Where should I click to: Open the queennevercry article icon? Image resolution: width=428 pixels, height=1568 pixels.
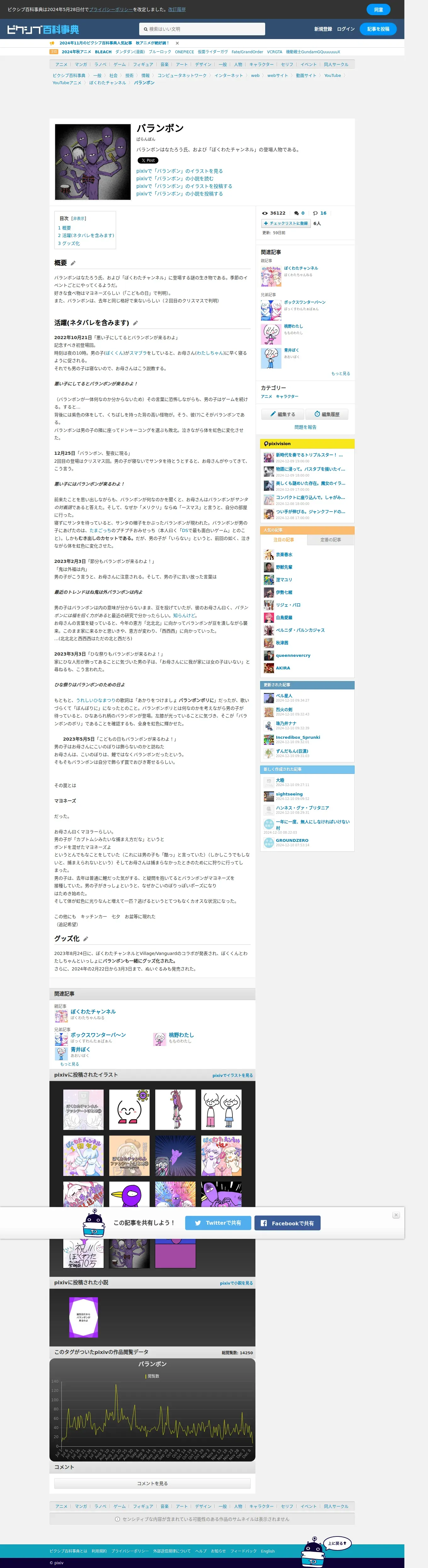coord(269,656)
